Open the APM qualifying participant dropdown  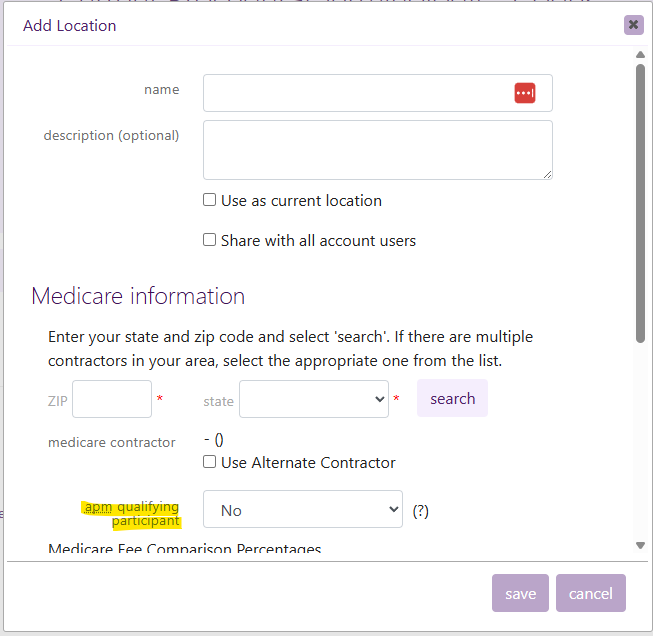point(302,510)
